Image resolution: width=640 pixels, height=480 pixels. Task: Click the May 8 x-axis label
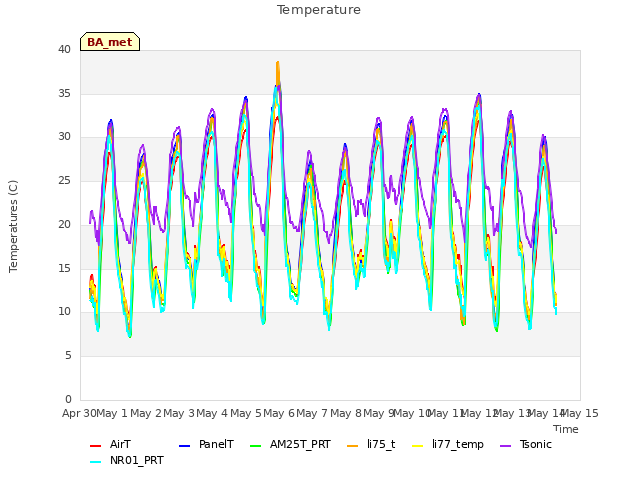[346, 413]
